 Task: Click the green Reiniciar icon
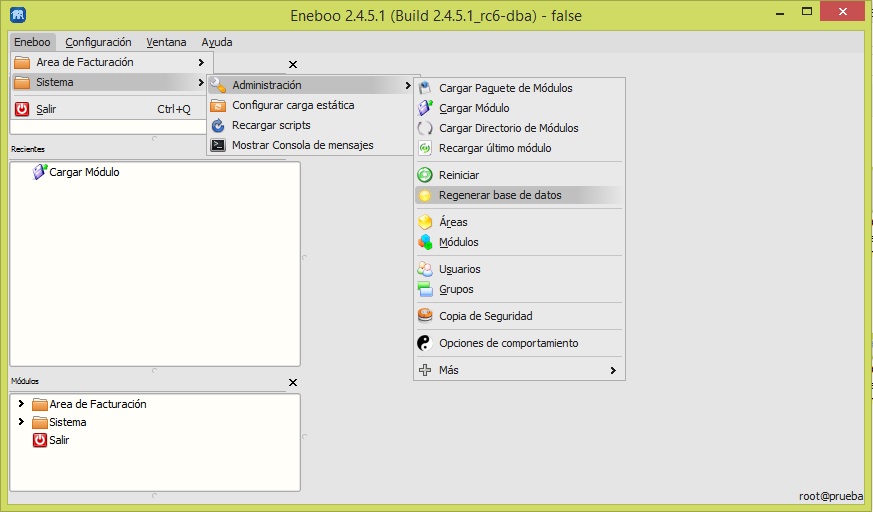[x=425, y=175]
